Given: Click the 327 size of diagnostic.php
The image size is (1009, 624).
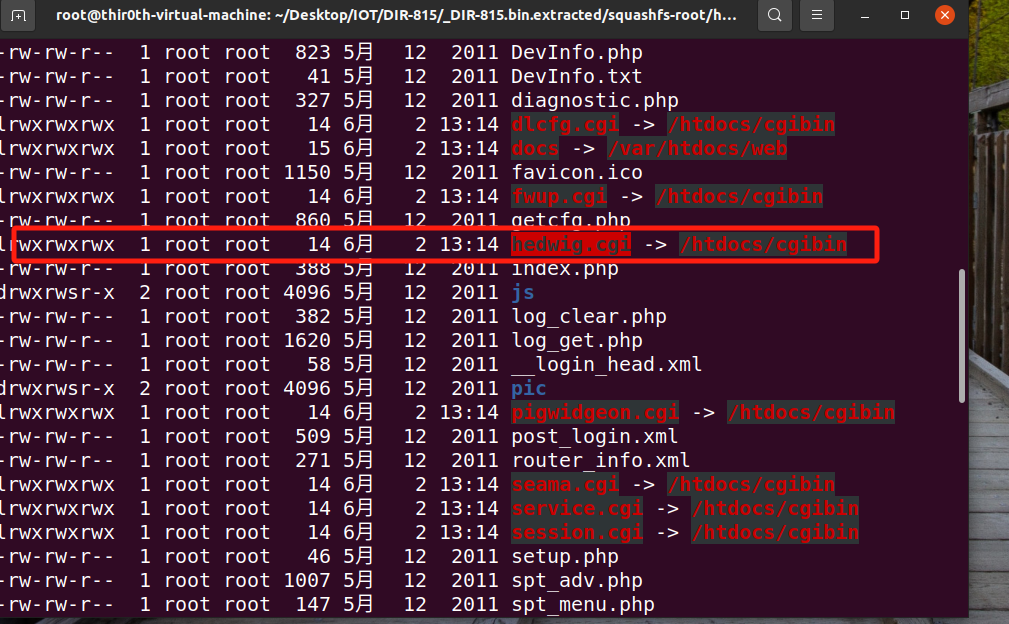Looking at the screenshot, I should click(x=313, y=100).
